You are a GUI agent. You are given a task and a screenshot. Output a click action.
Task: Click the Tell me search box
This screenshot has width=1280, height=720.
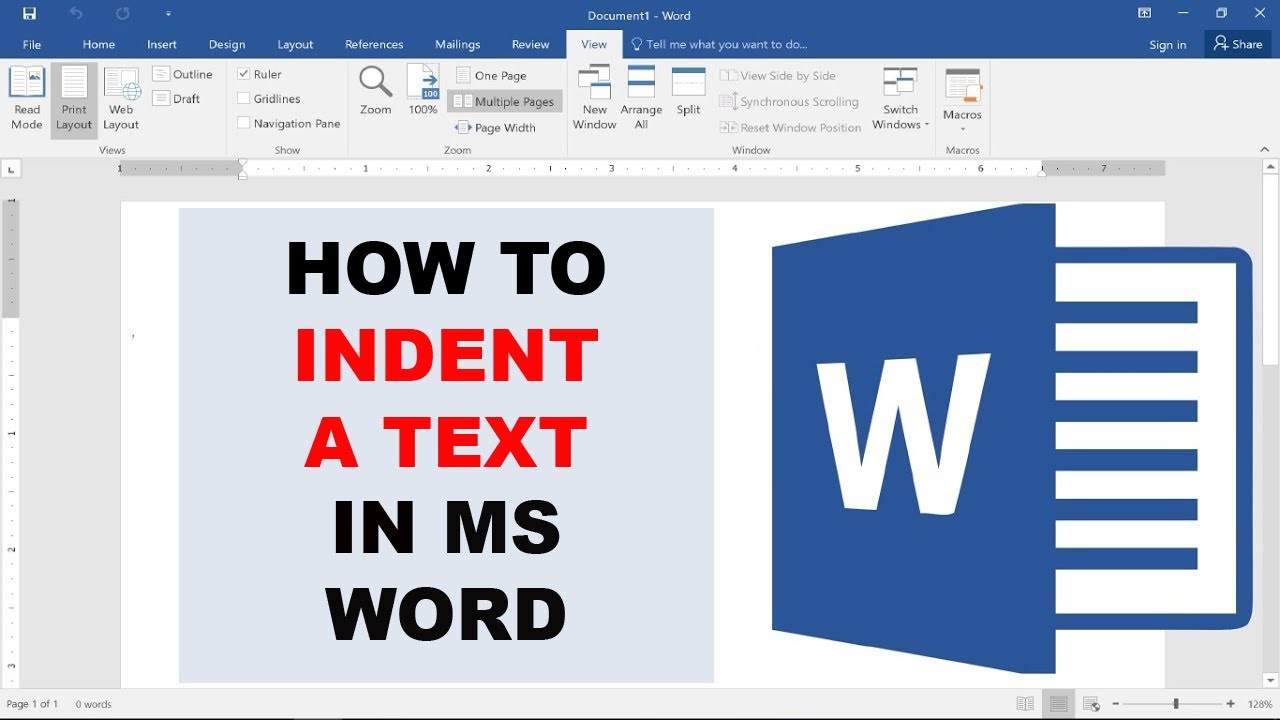coord(719,44)
